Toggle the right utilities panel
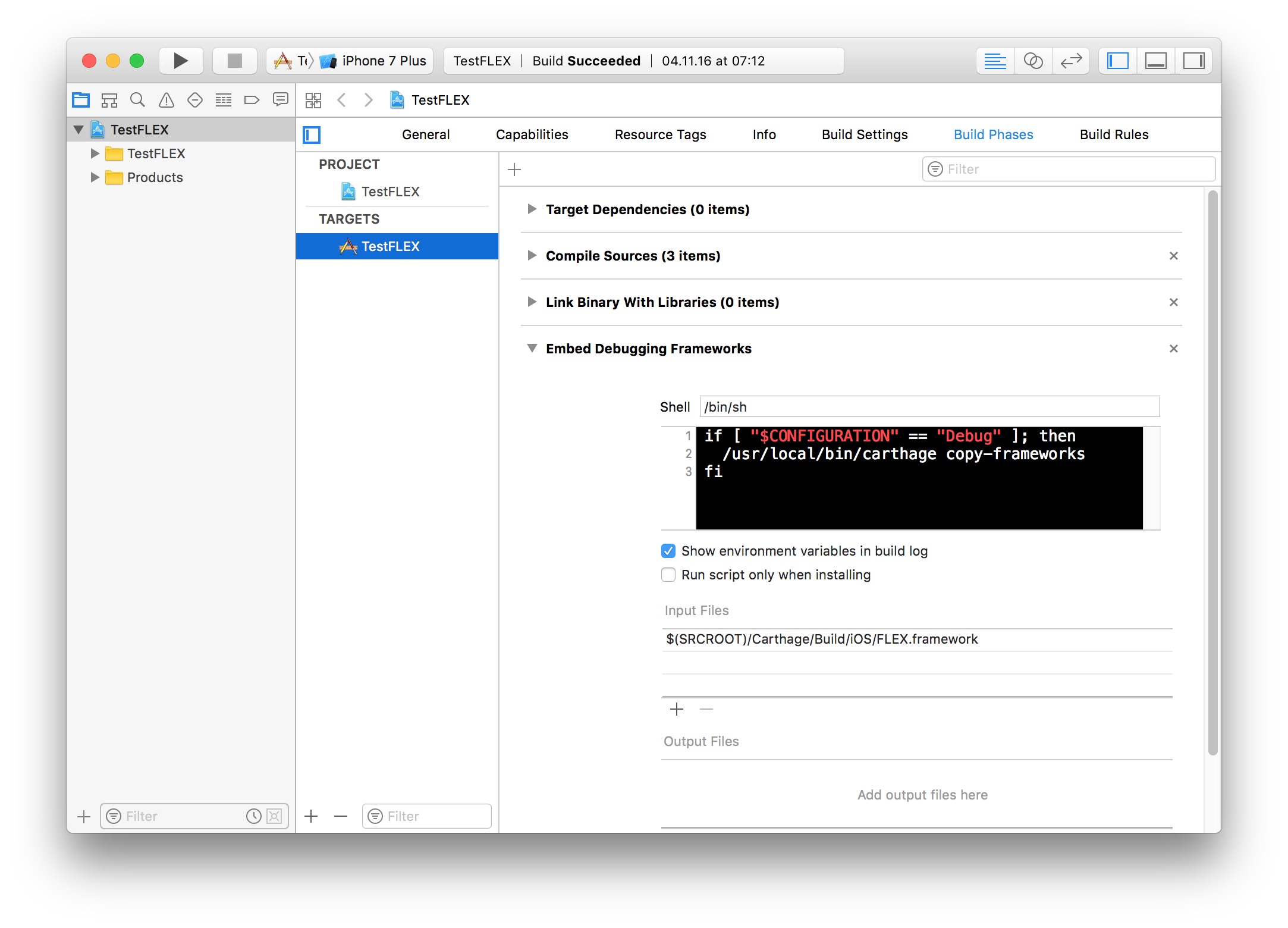The image size is (1288, 928). point(1193,61)
